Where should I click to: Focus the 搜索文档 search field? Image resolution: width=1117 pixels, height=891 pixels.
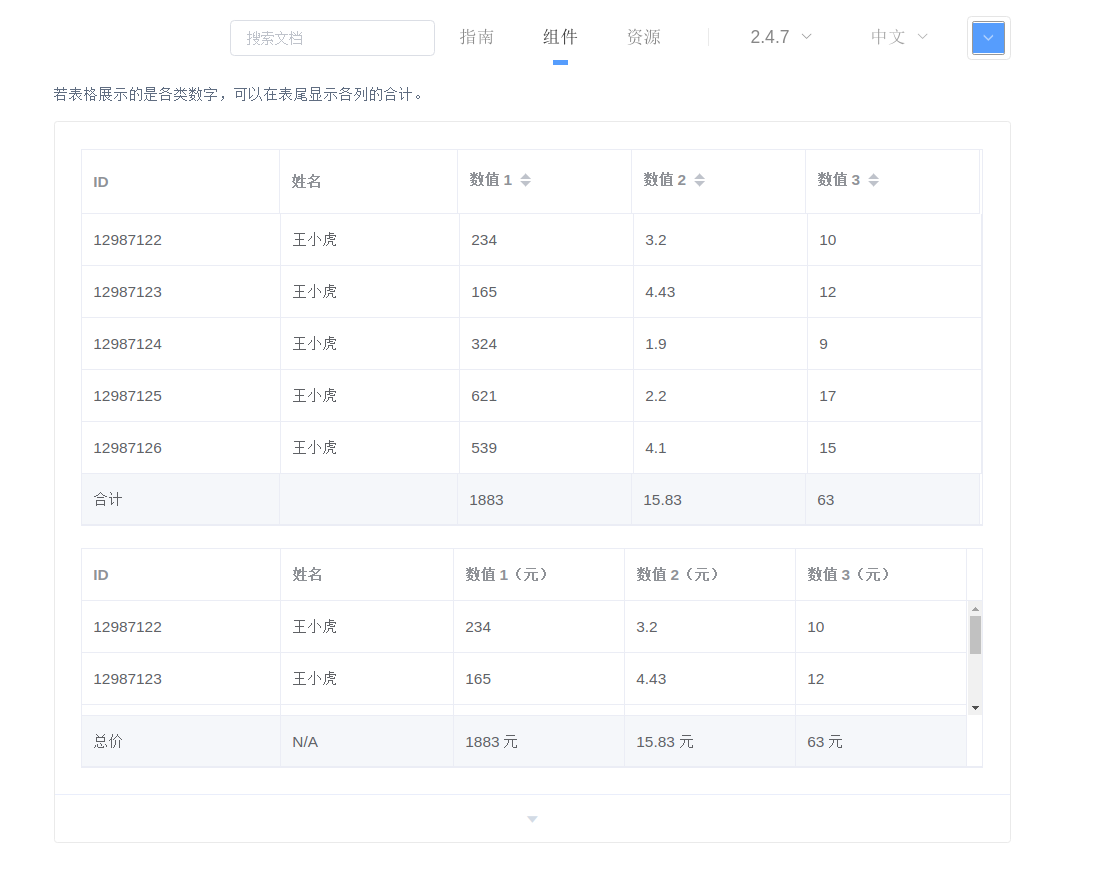click(332, 38)
